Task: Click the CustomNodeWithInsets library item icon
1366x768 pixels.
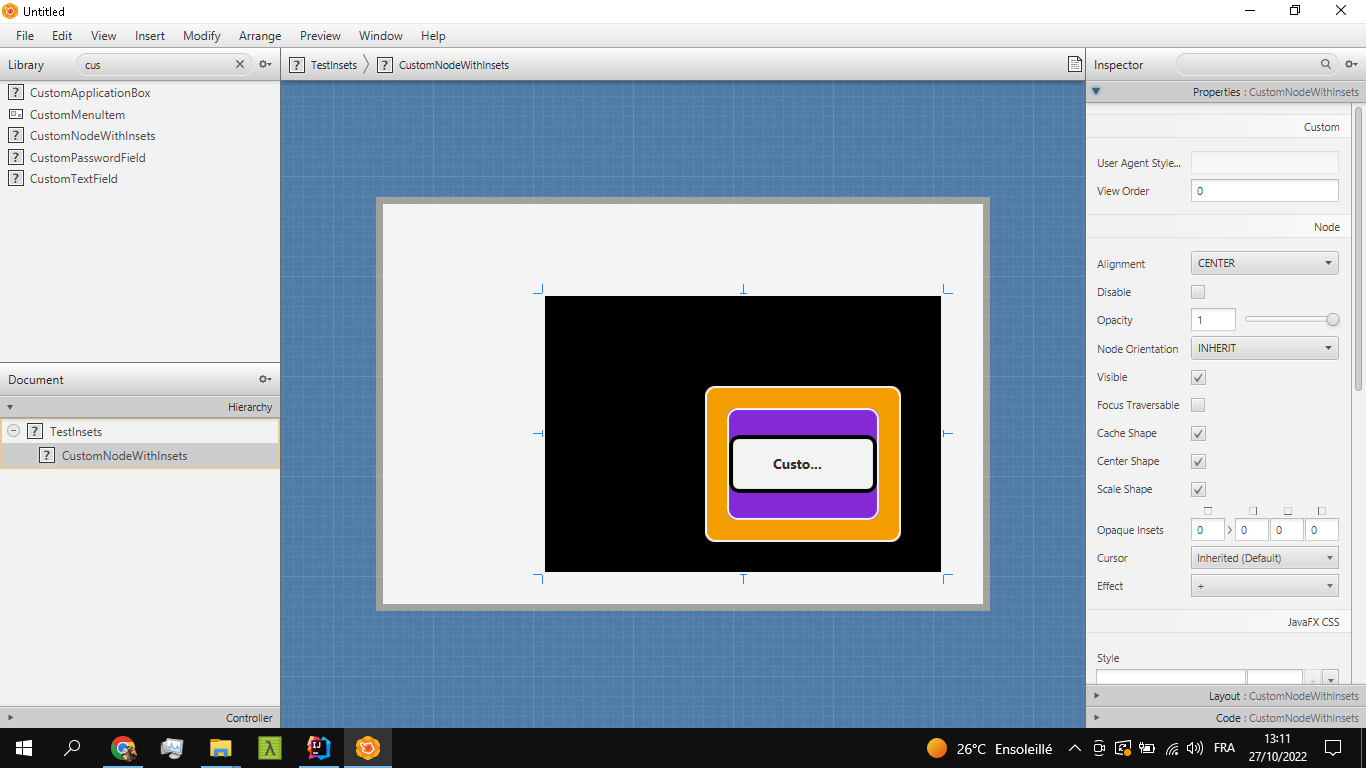Action: [15, 135]
